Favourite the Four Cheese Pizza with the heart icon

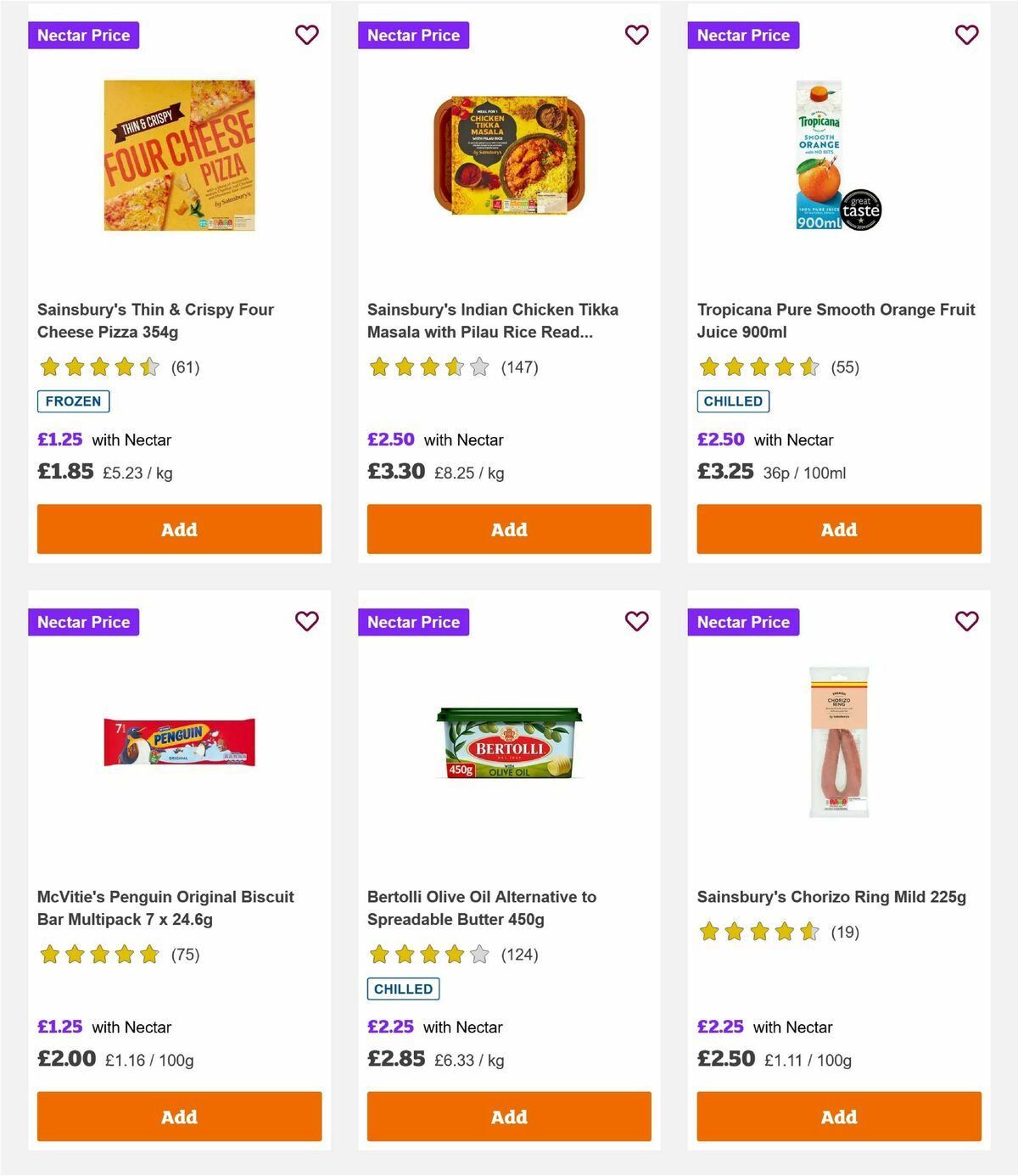(x=307, y=35)
